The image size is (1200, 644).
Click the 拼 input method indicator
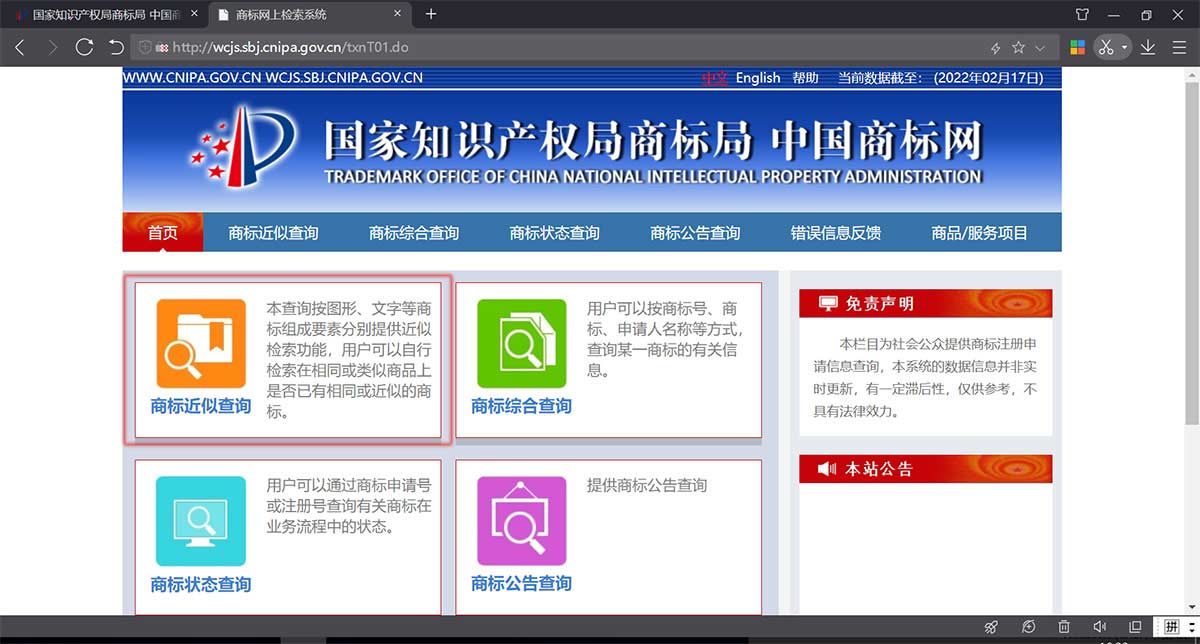[x=1171, y=627]
